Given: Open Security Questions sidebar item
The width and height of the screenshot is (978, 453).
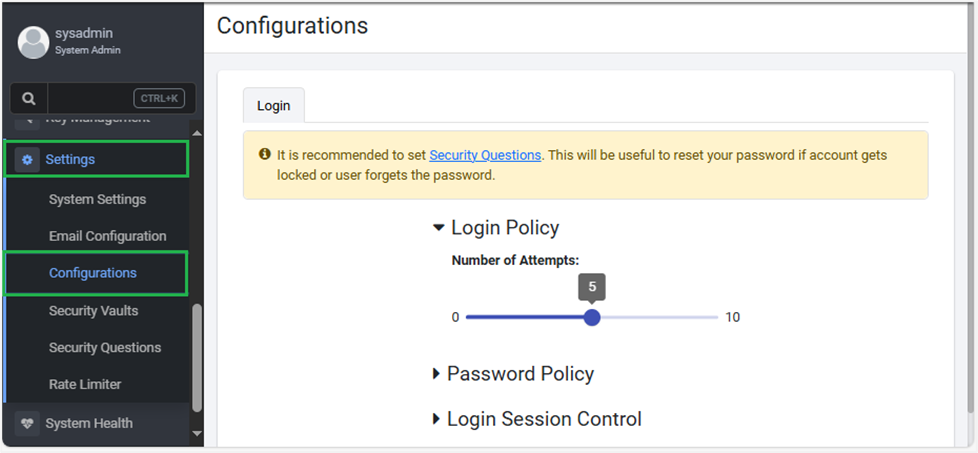Looking at the screenshot, I should pyautogui.click(x=105, y=348).
